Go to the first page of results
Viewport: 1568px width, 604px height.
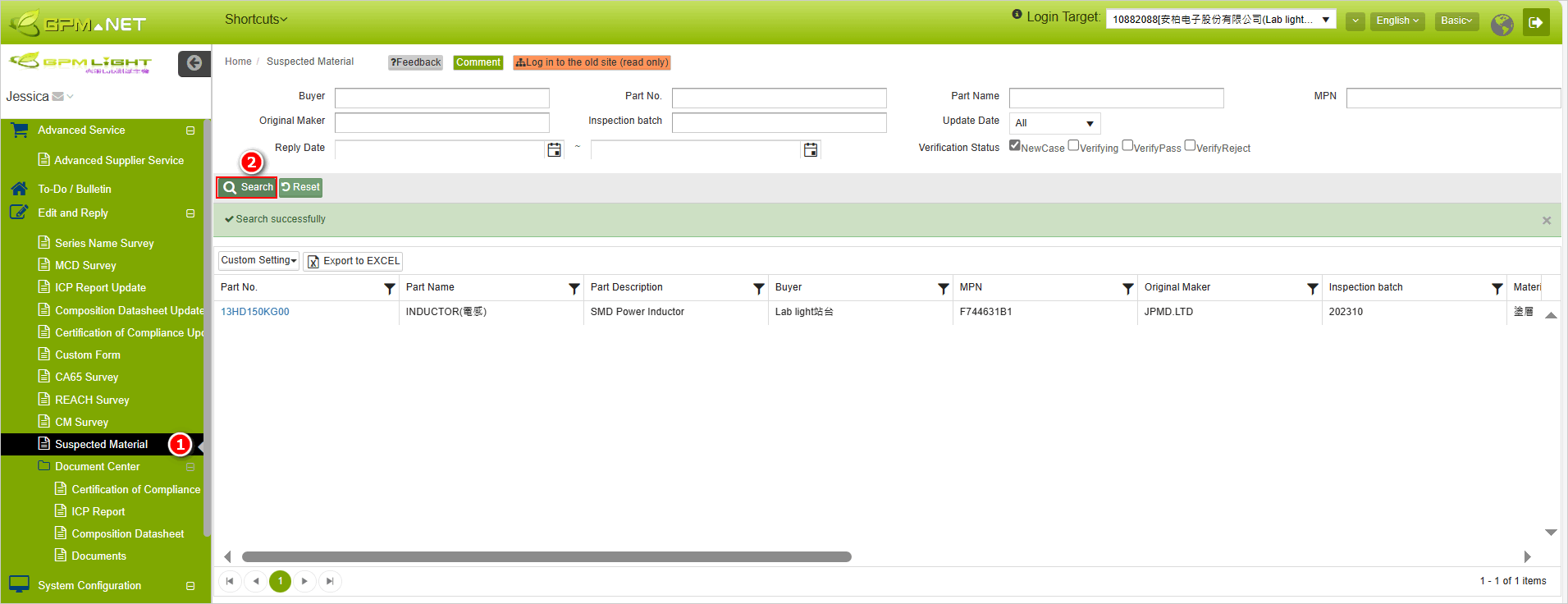[x=230, y=581]
